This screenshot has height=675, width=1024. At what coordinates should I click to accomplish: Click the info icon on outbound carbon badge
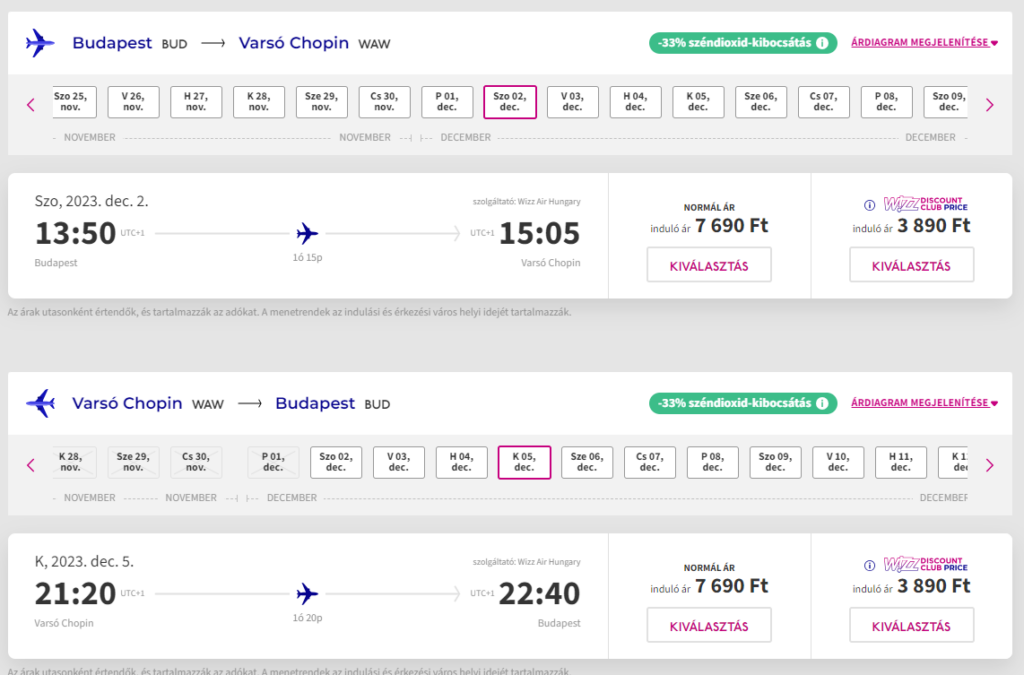tap(822, 43)
